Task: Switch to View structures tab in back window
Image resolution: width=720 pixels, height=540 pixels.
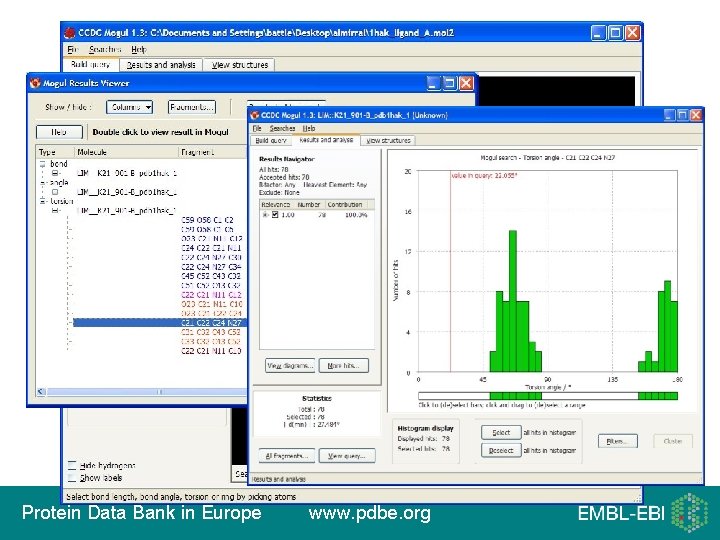Action: click(240, 65)
